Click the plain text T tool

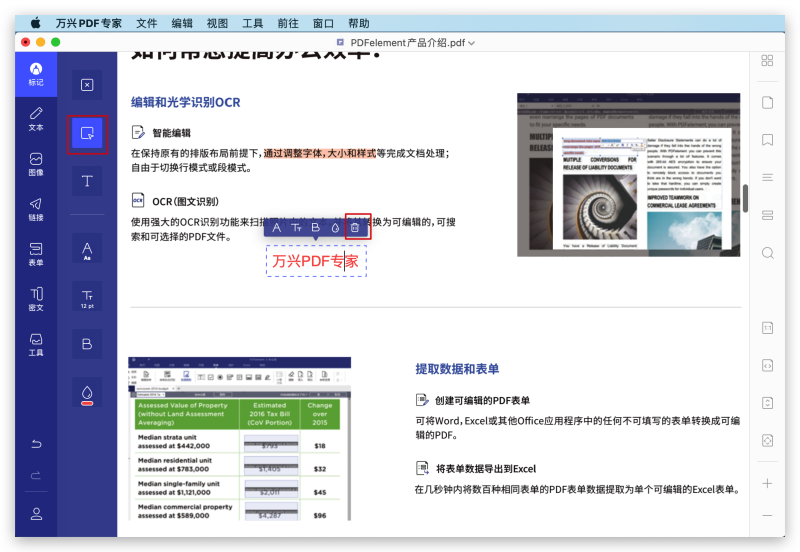coord(87,181)
